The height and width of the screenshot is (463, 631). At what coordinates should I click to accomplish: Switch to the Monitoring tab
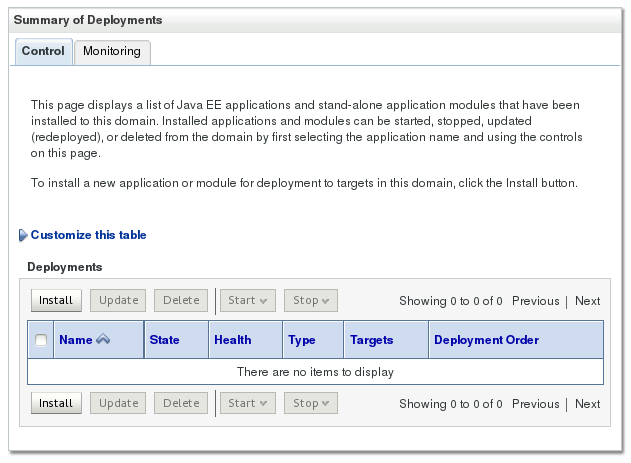112,51
